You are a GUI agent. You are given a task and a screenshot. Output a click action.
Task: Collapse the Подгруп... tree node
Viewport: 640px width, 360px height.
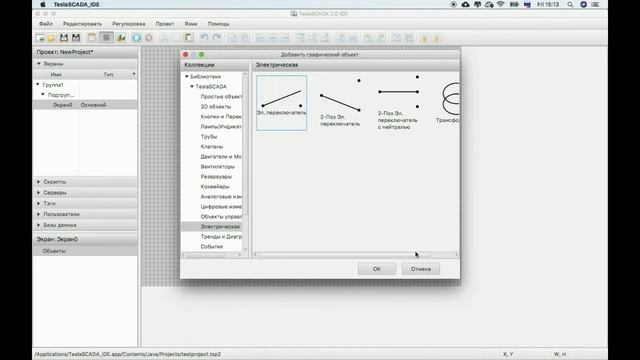point(43,95)
